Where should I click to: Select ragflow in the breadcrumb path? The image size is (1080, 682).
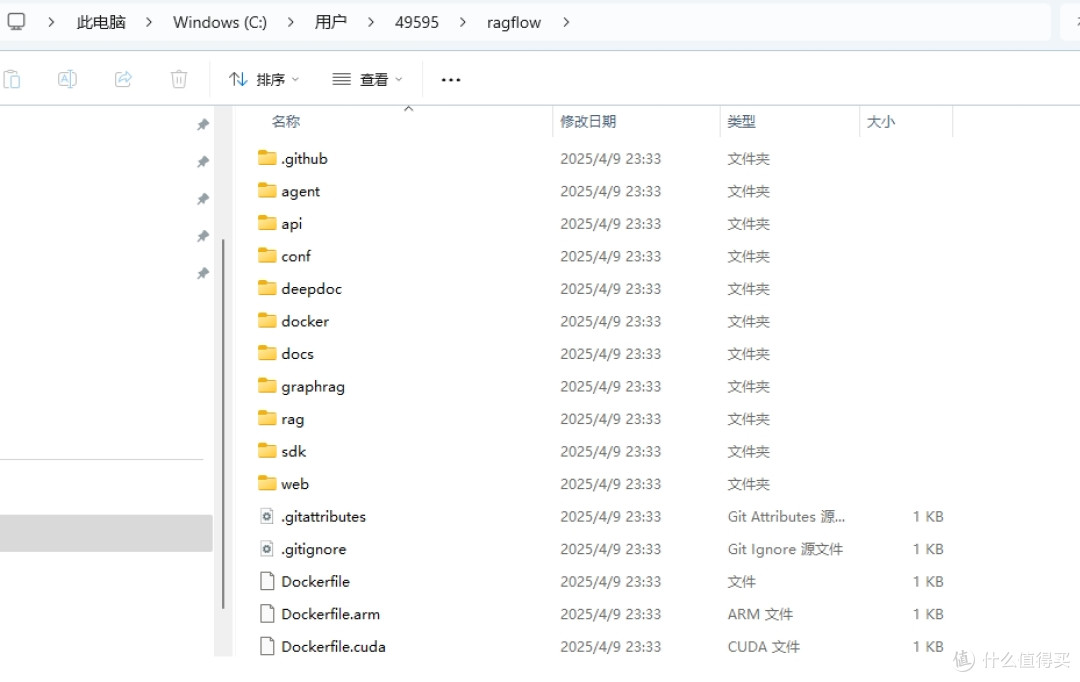[x=514, y=23]
